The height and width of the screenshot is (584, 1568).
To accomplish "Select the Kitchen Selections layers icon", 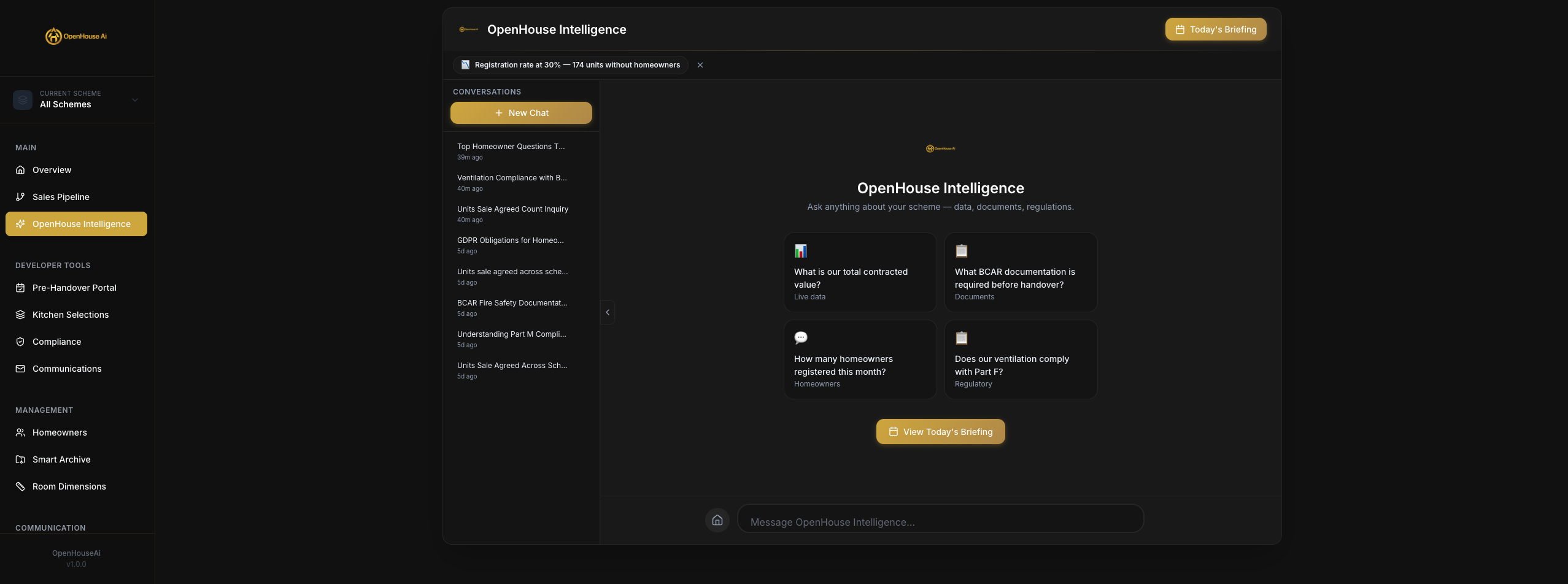I will tap(20, 314).
